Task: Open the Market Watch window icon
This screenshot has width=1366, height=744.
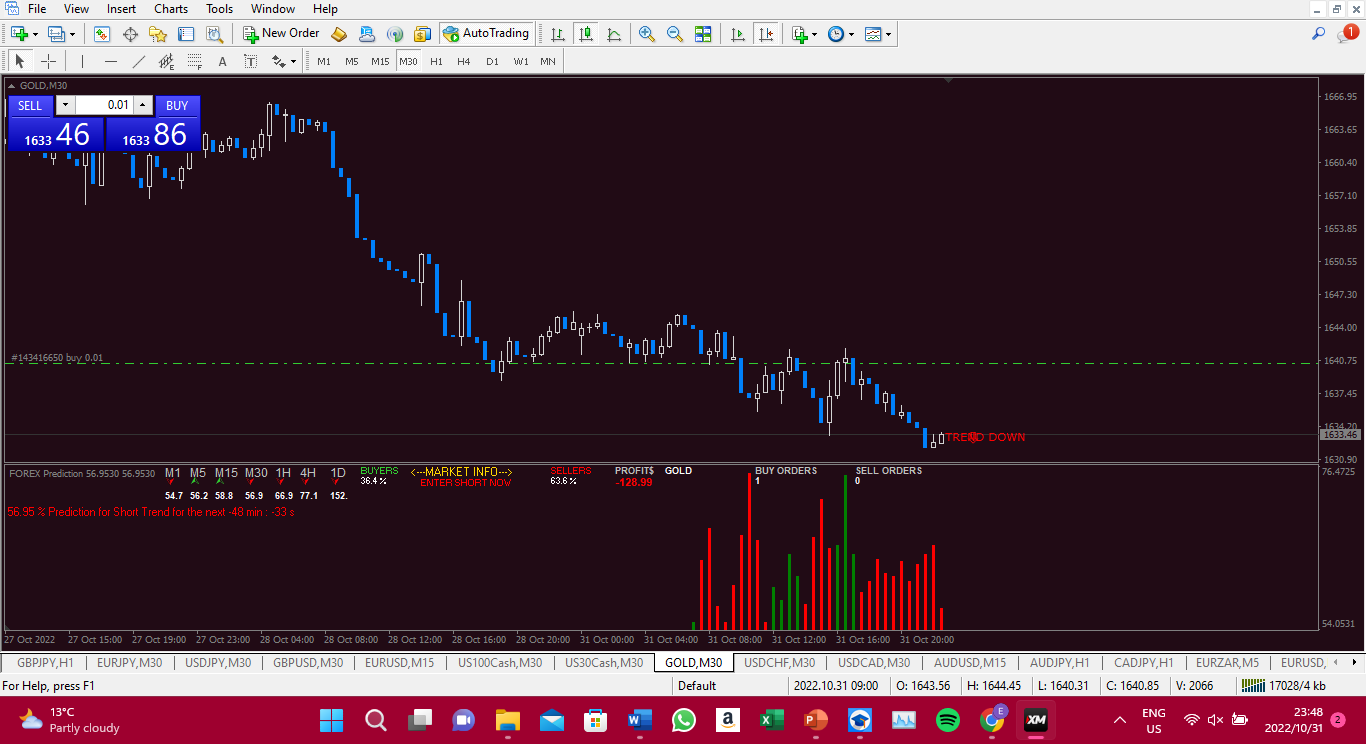Action: (x=102, y=34)
